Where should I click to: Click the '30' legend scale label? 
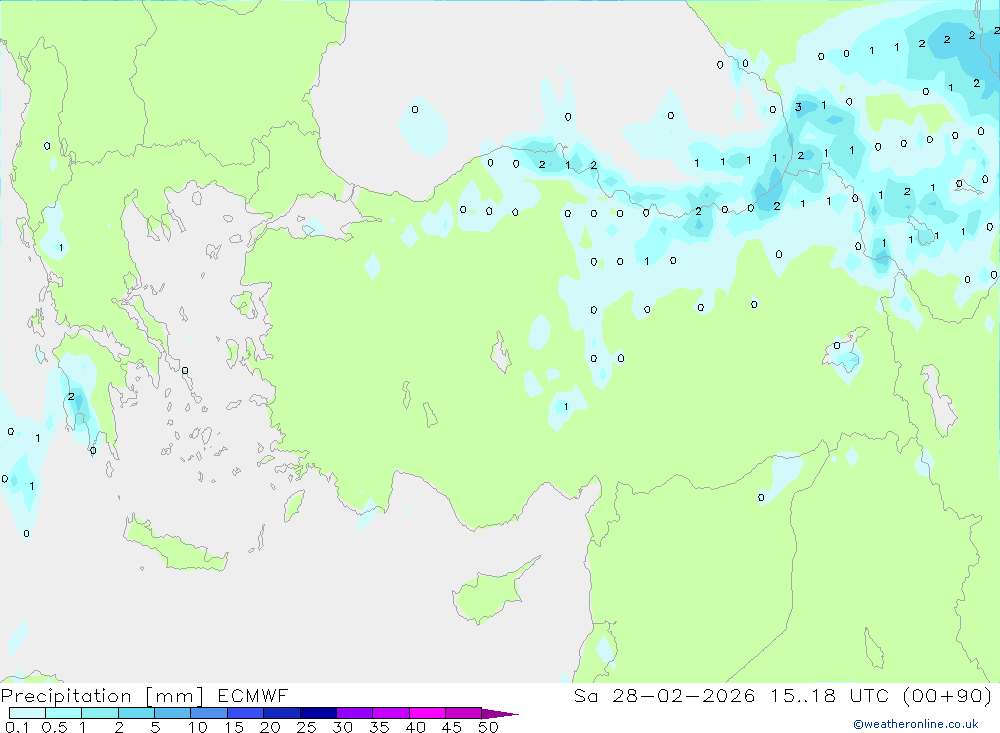(343, 727)
